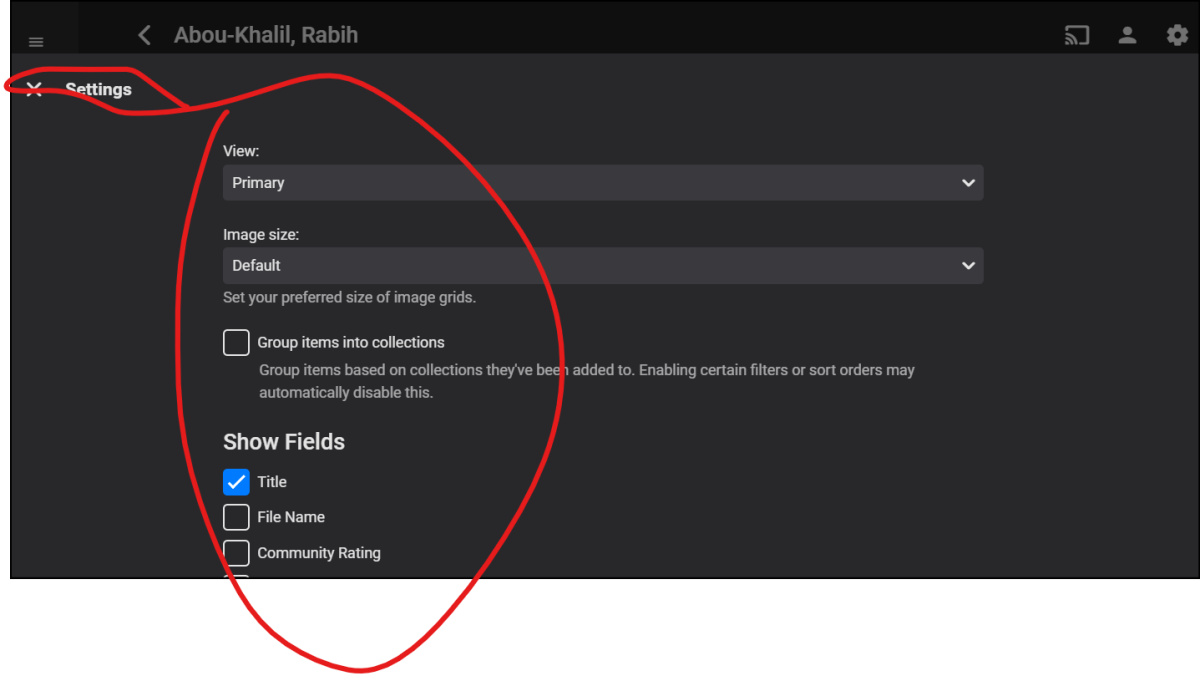Enable the Community Rating checkbox
This screenshot has height=676, width=1200.
236,553
